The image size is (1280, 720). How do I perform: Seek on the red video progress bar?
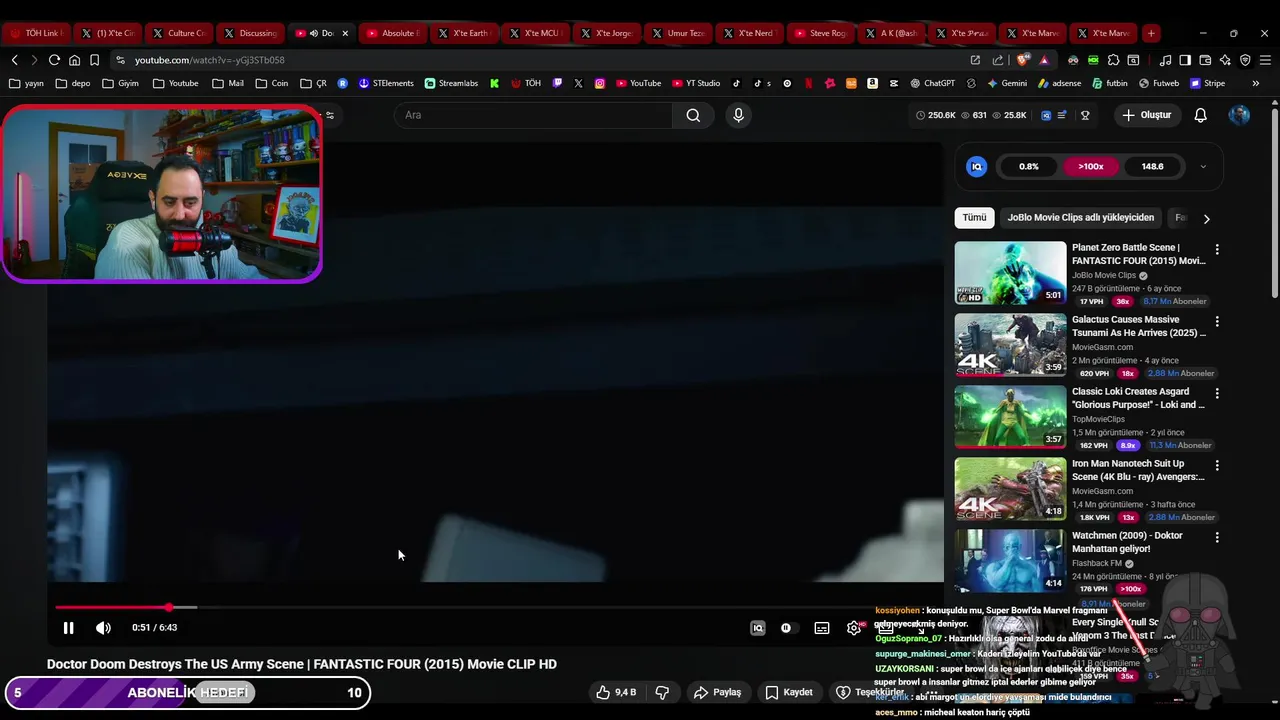coord(112,607)
